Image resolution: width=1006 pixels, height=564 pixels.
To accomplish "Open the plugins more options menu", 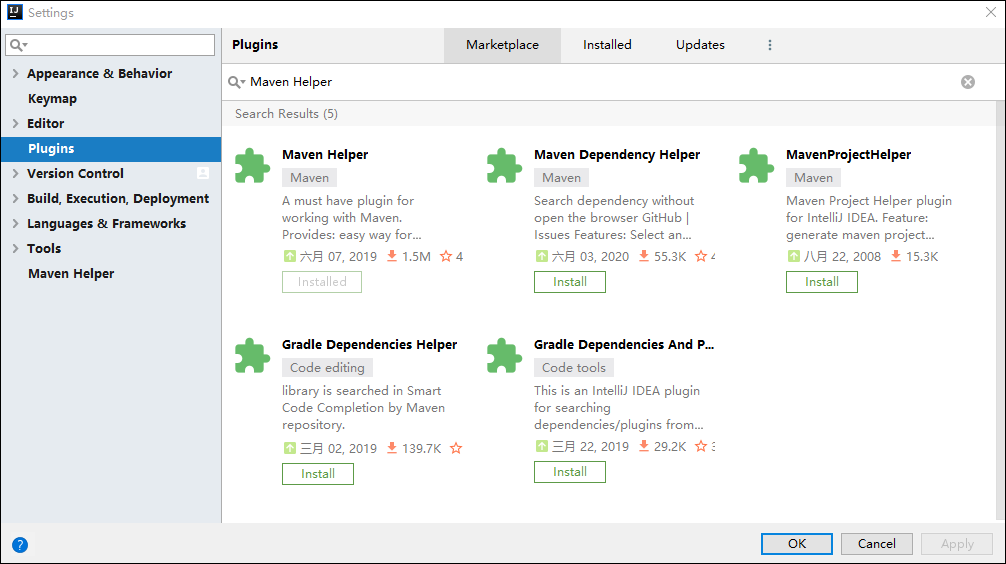I will [x=770, y=45].
